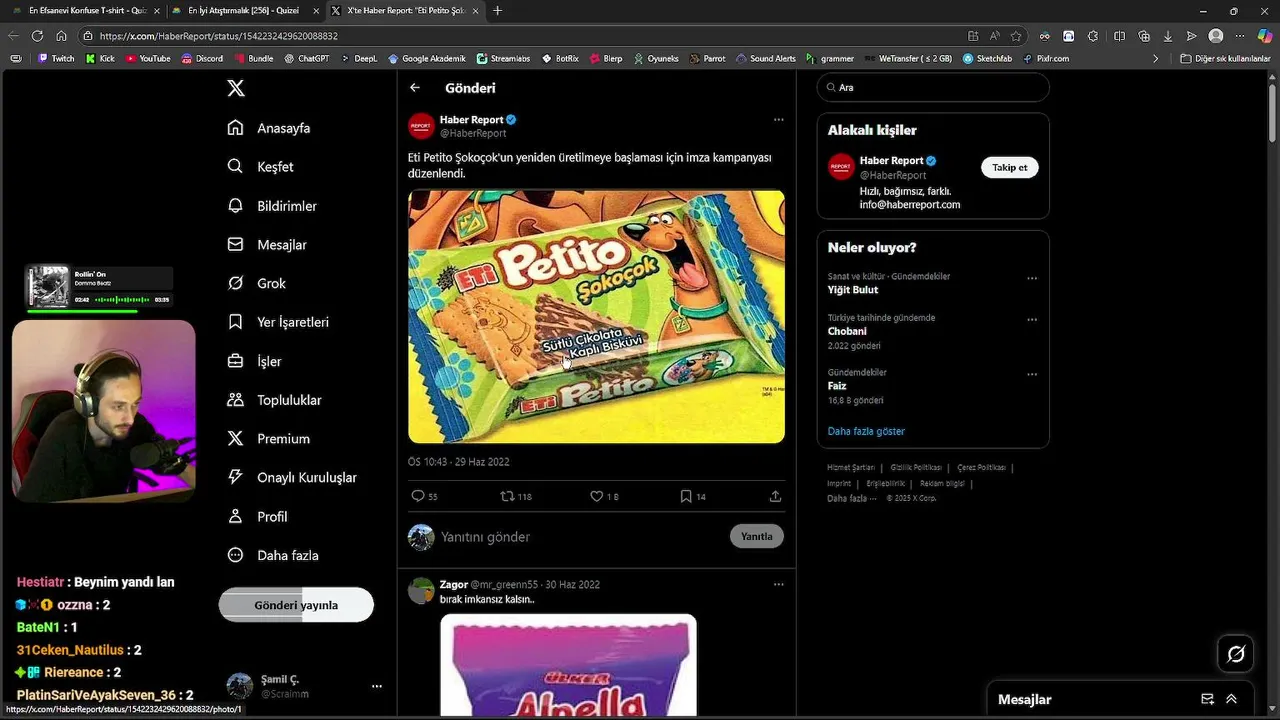1280x720 pixels.
Task: Open Keşfet from the sidebar
Action: click(x=260, y=167)
